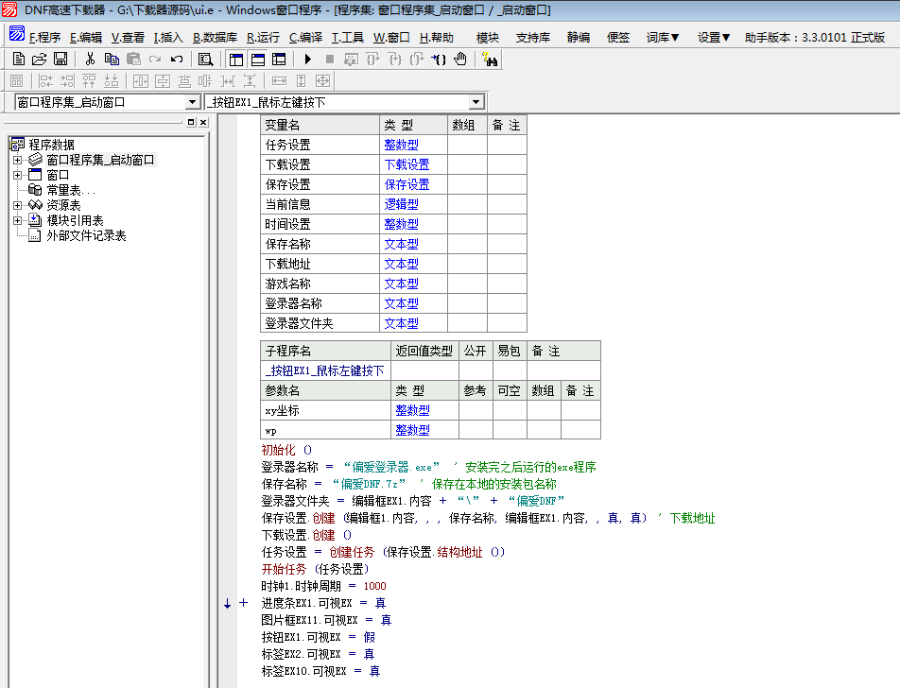Click the make same height icon
The image size is (900, 688).
pyautogui.click(x=301, y=81)
